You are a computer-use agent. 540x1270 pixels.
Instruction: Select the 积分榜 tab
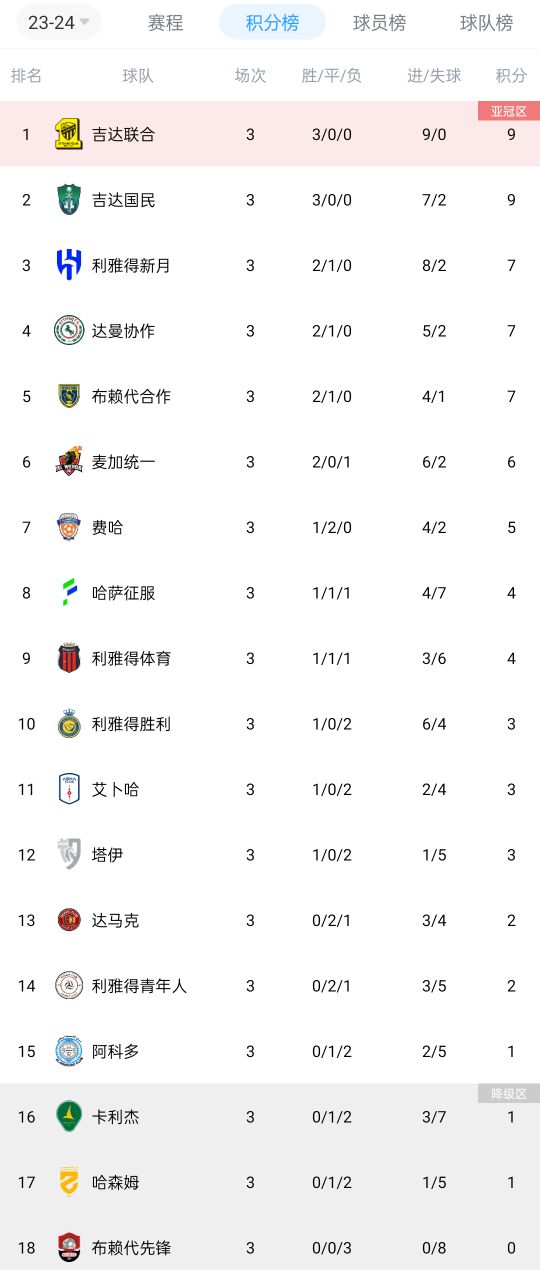[272, 22]
